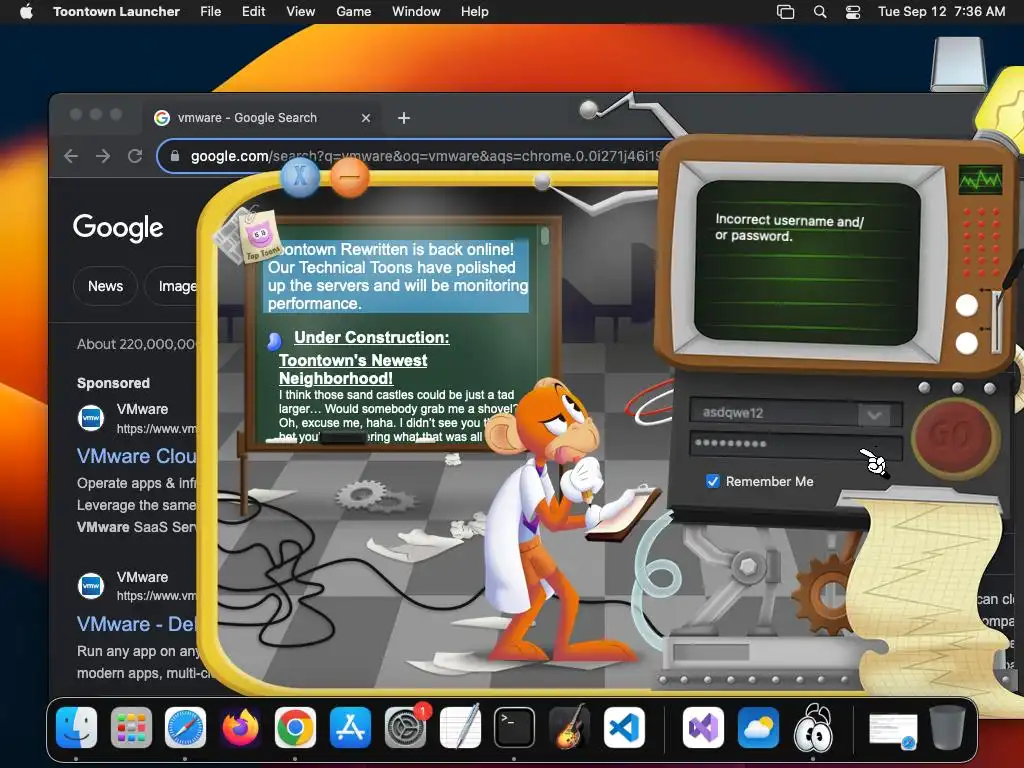Open Google Chrome from the Dock
Image resolution: width=1024 pixels, height=768 pixels.
click(x=295, y=728)
